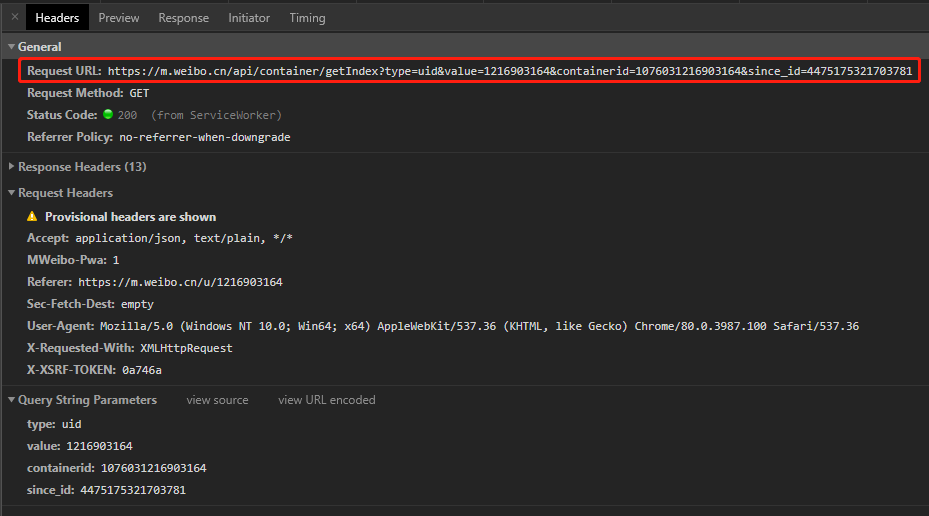Click 'value: 1216903164' parameter
Image resolution: width=929 pixels, height=516 pixels.
(79, 446)
